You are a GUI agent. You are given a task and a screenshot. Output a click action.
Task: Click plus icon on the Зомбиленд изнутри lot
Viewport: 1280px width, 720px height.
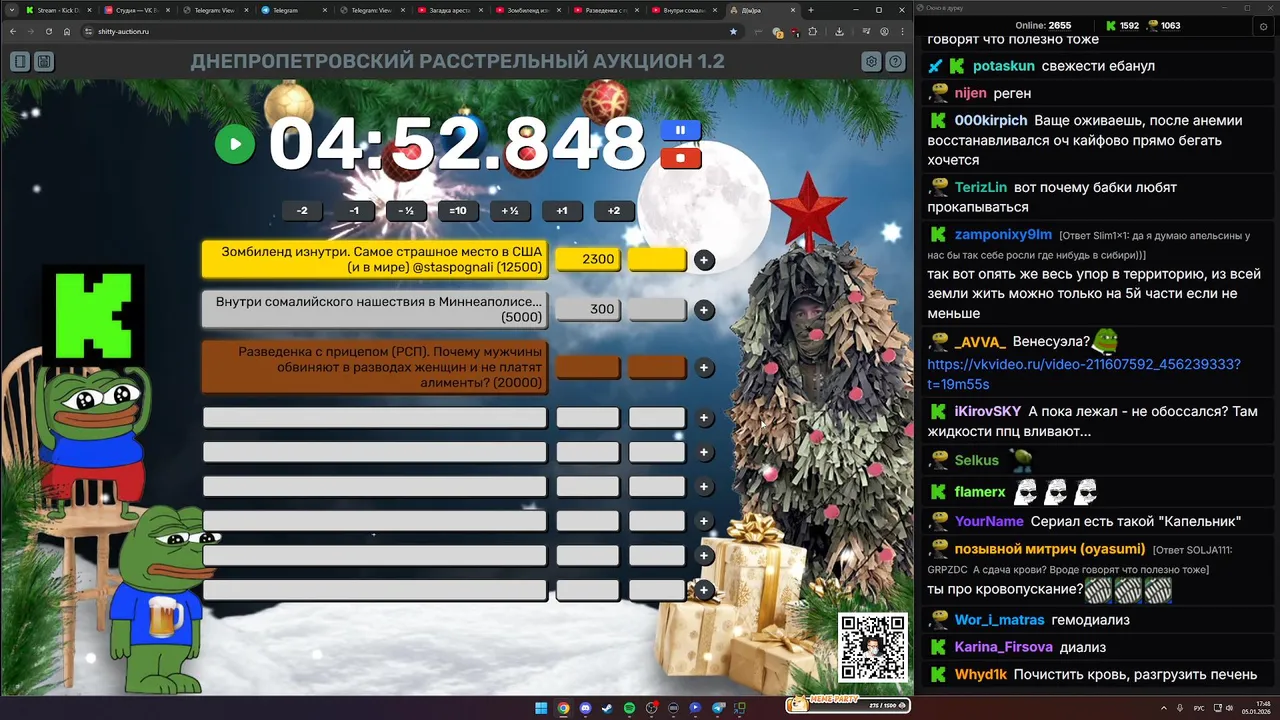pyautogui.click(x=704, y=260)
